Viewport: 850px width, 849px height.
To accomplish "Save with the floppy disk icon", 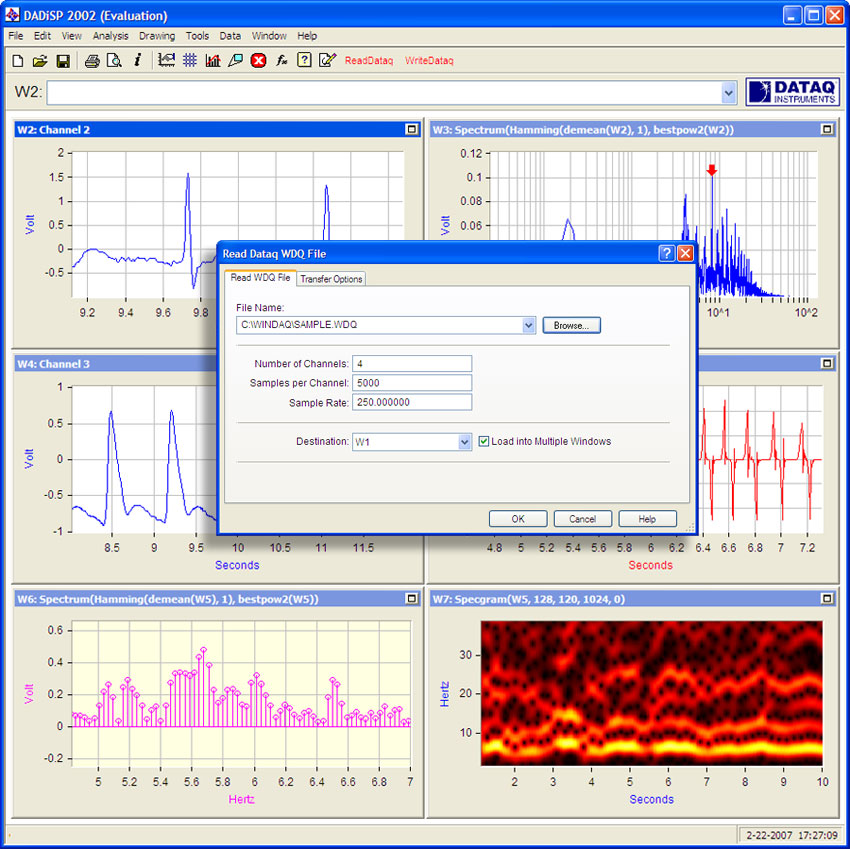I will coord(63,61).
